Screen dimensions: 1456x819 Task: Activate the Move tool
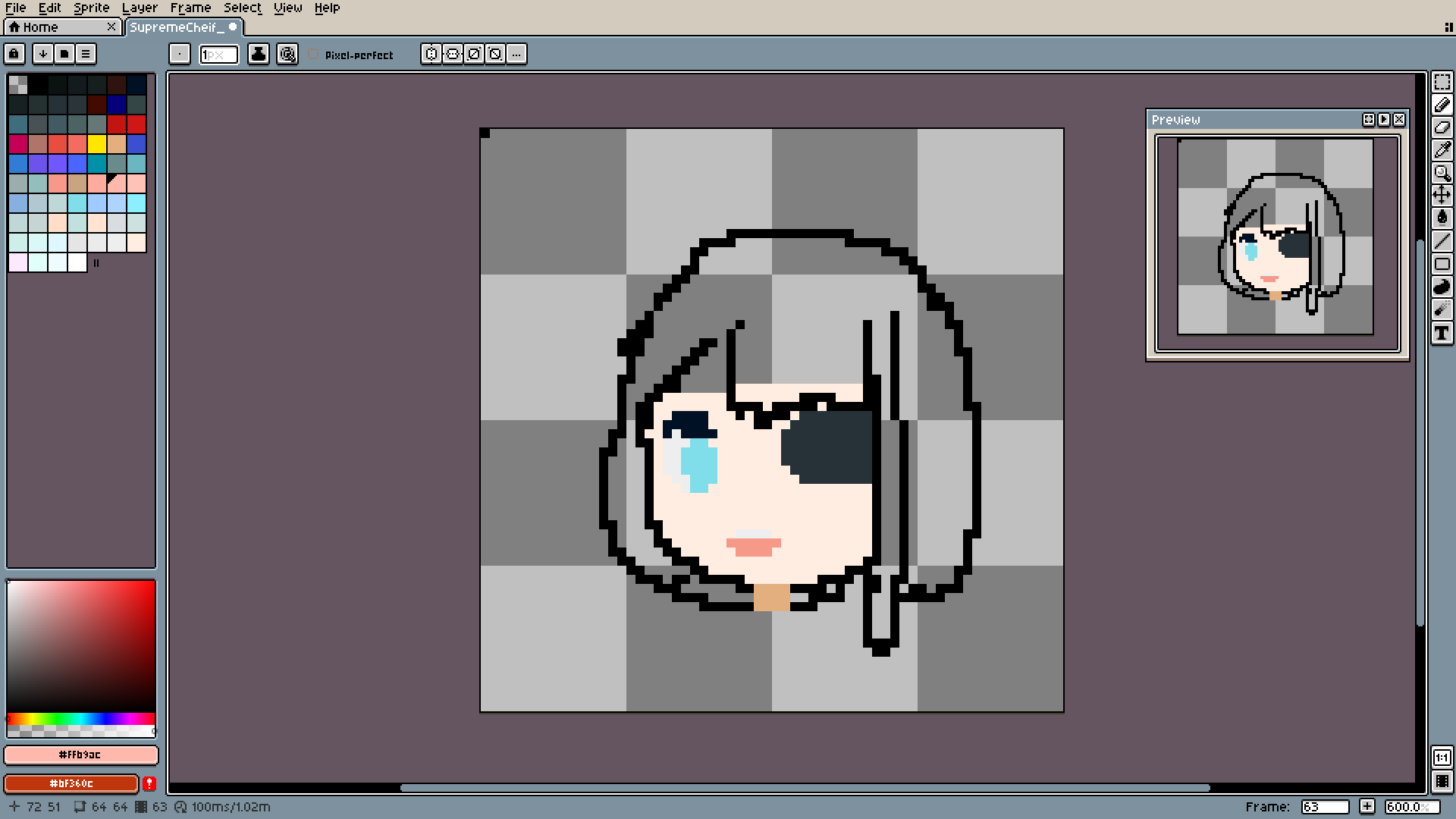[x=1442, y=196]
